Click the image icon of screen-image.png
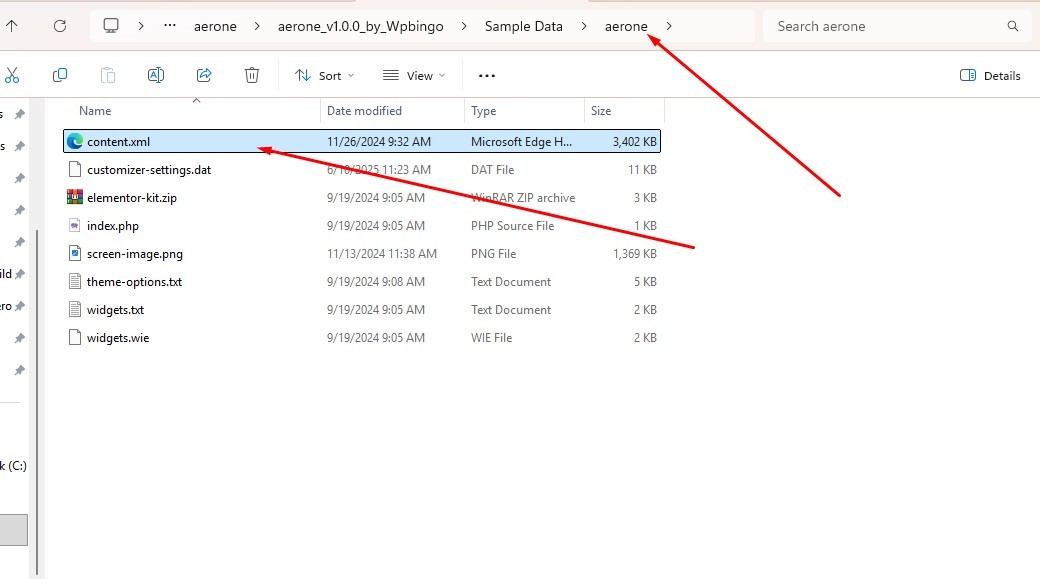 coord(75,253)
